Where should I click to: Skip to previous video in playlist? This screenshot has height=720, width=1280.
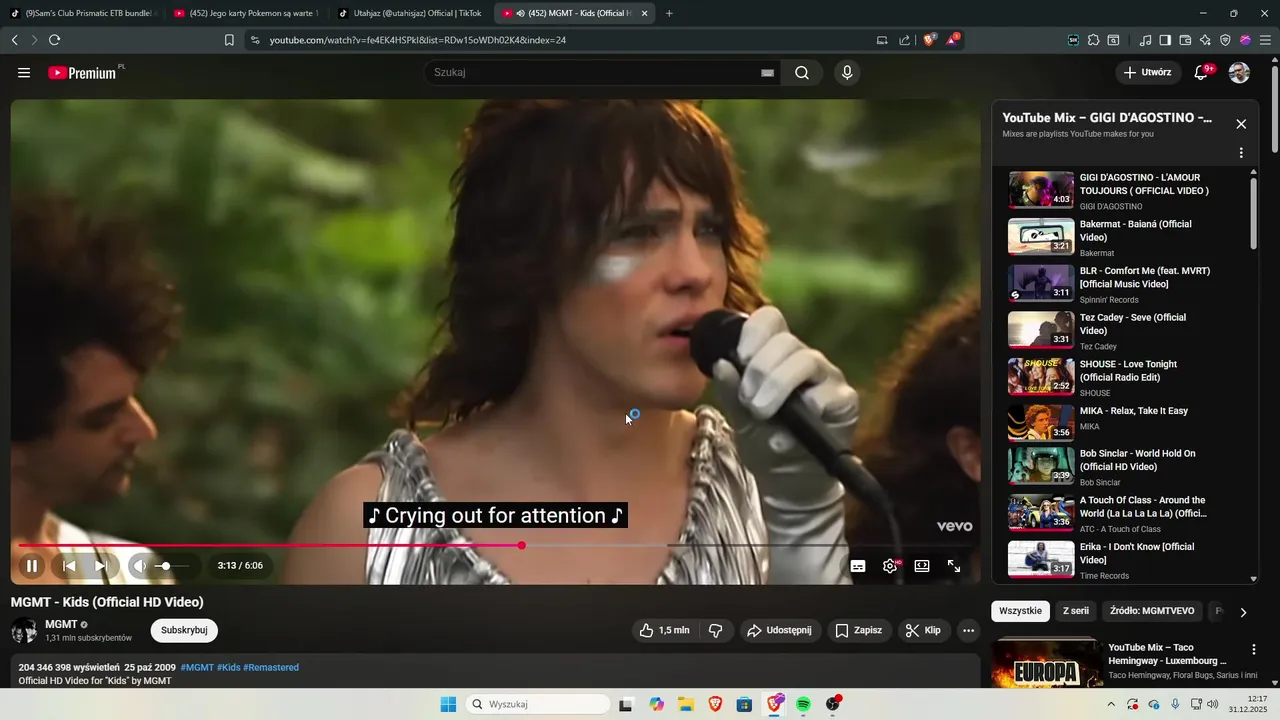pos(69,566)
